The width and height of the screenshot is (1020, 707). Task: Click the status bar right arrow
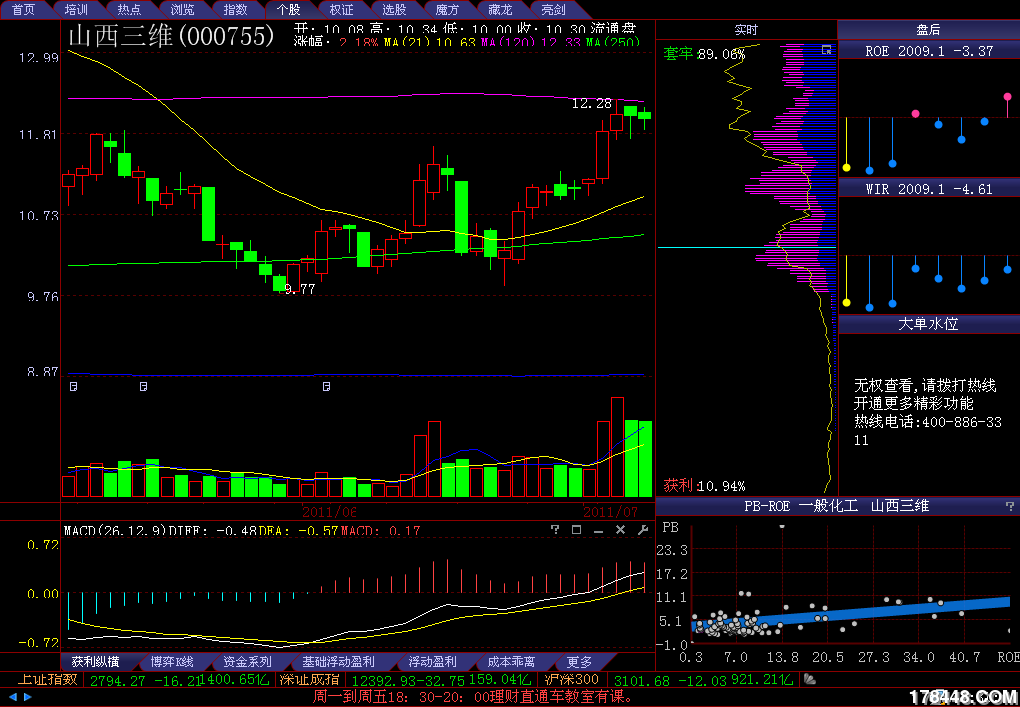click(27, 696)
